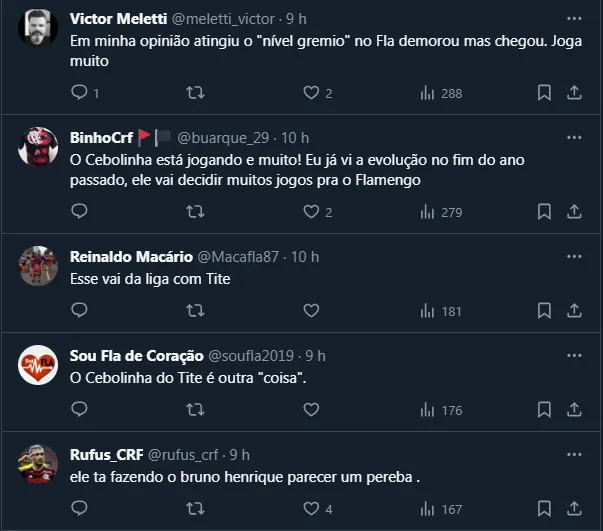The image size is (603, 531).
Task: Like Rufus_CRF's tweet
Action: click(x=311, y=509)
